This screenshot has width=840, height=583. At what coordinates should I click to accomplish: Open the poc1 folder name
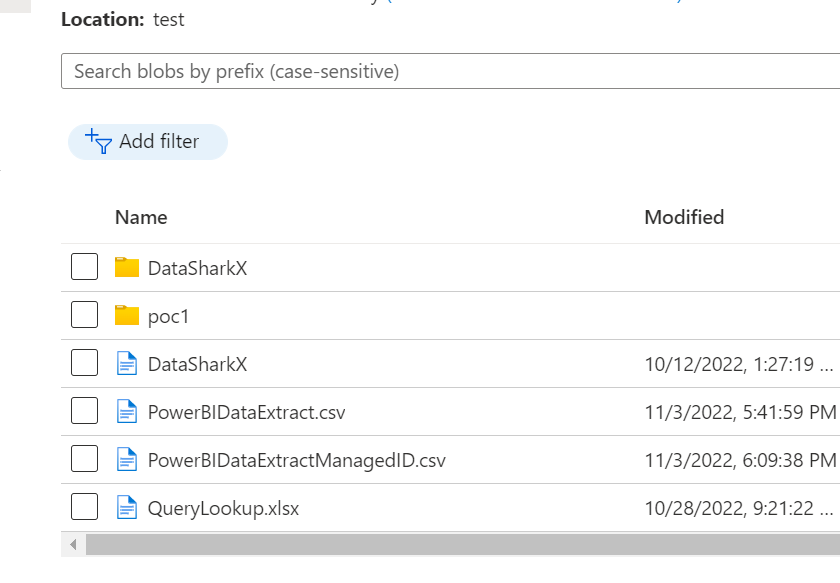[x=168, y=317]
